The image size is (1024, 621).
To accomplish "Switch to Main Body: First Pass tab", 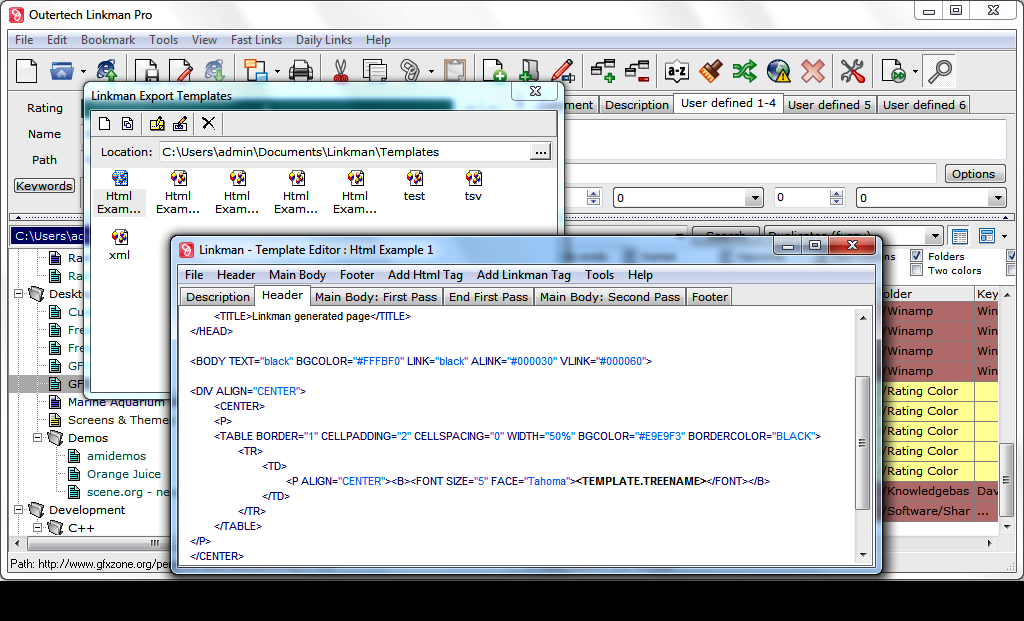I will 376,297.
